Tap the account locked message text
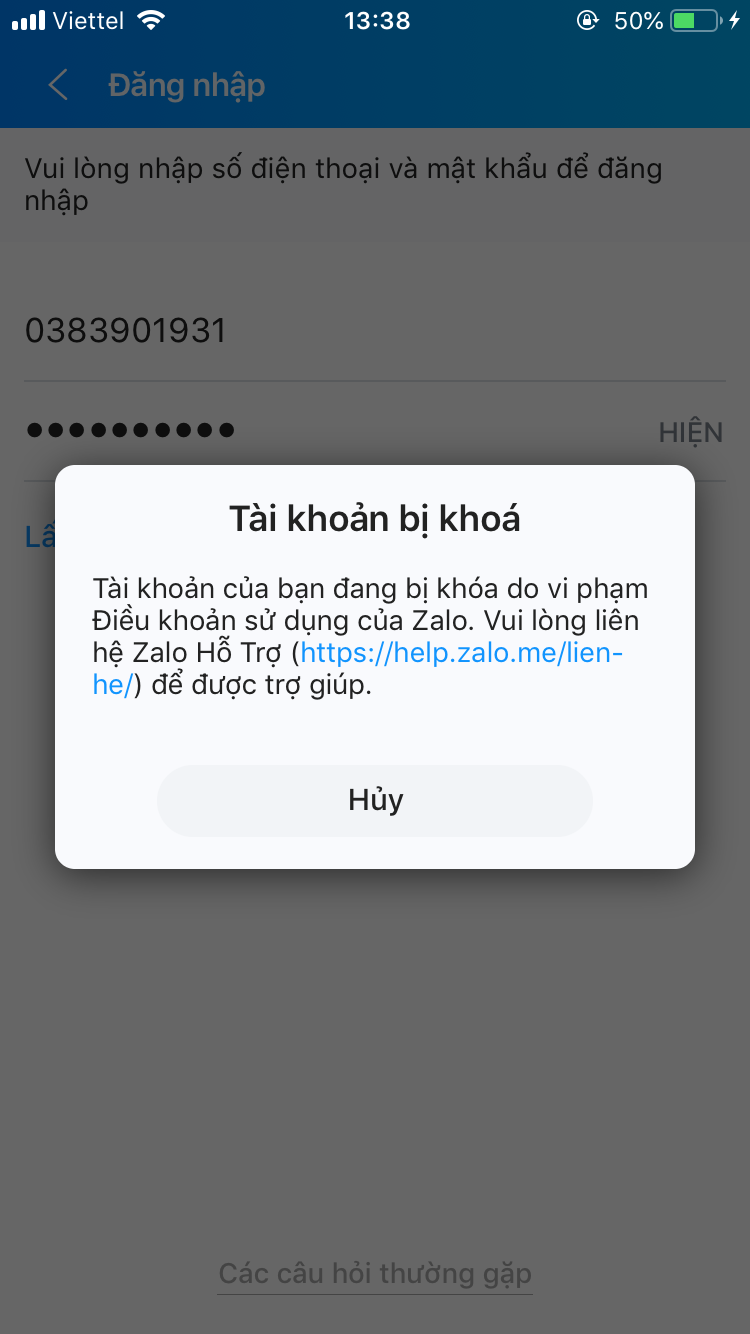750x1334 pixels. click(366, 637)
